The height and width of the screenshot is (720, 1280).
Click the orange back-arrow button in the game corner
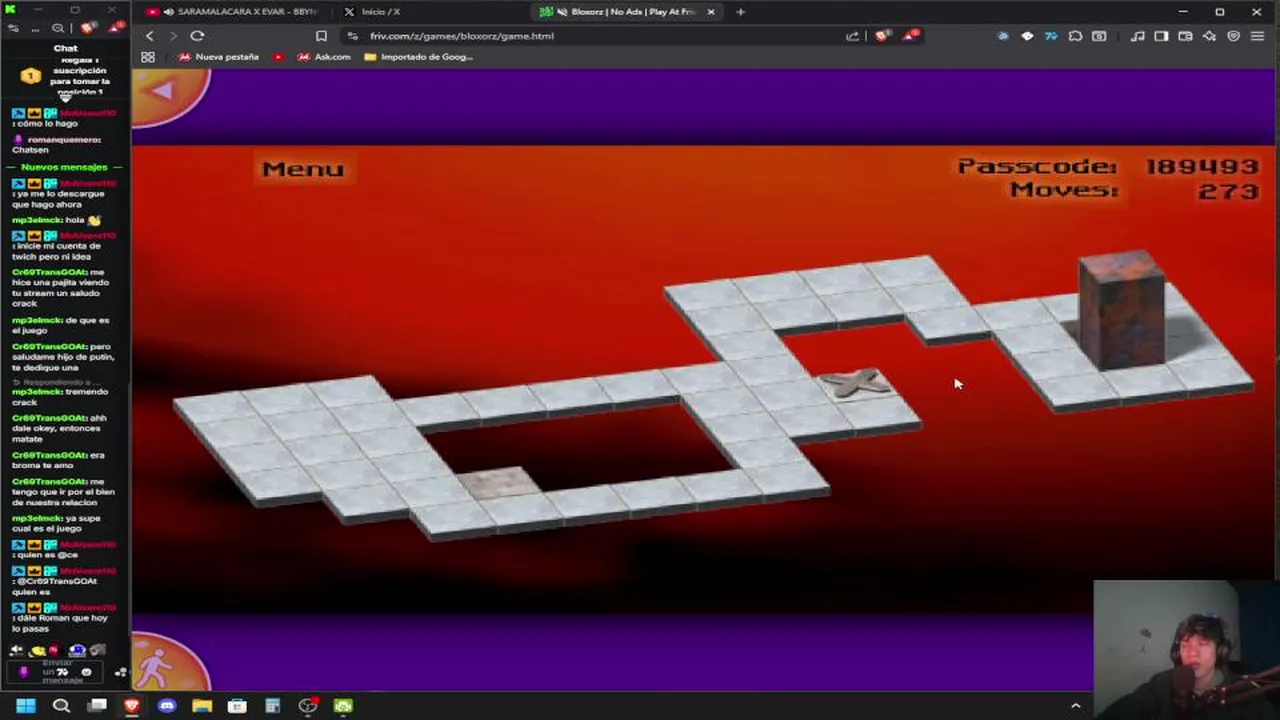tap(166, 94)
